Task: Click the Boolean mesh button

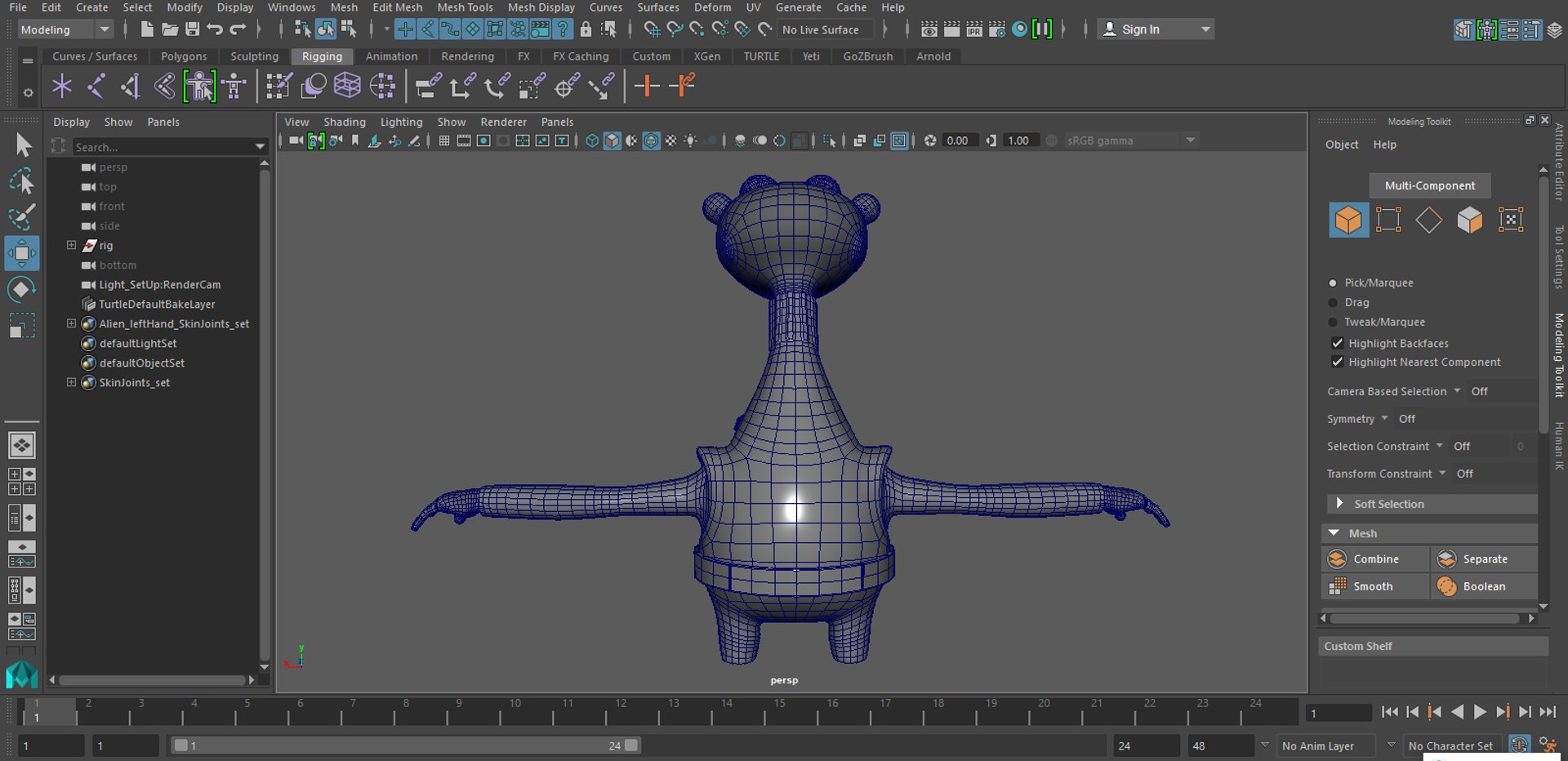Action: coord(1485,586)
